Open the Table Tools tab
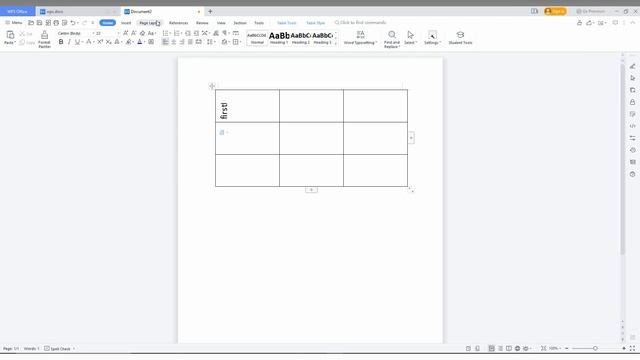The image size is (640, 360). (287, 23)
